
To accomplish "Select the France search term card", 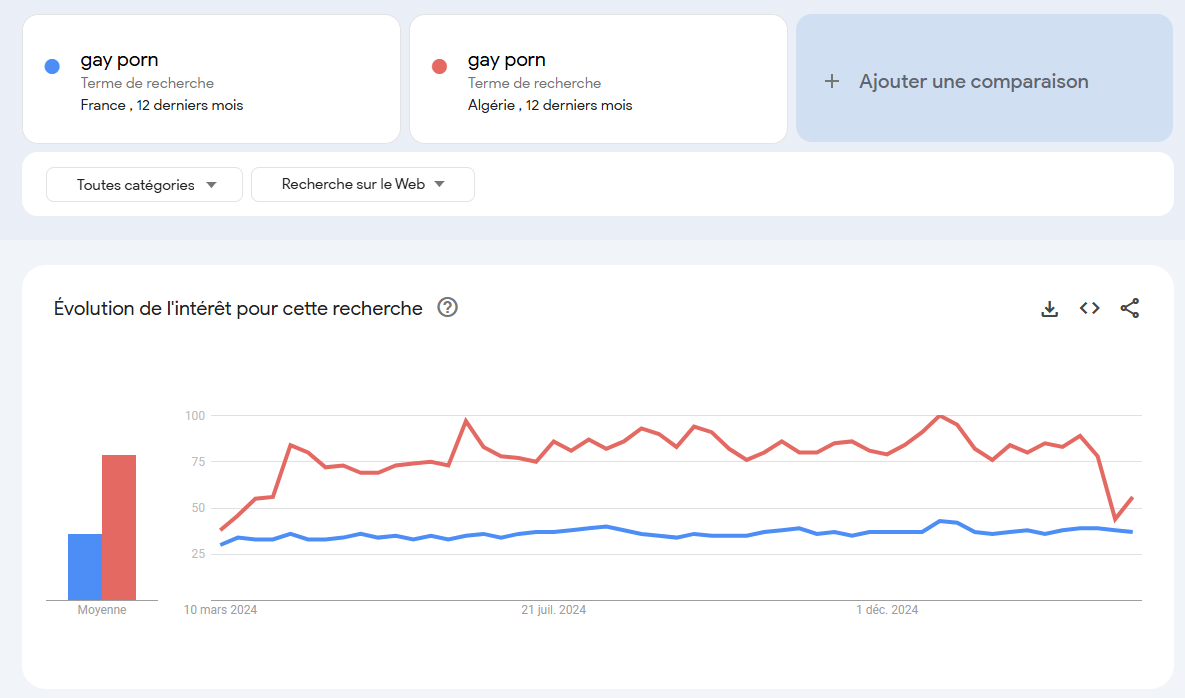I will pyautogui.click(x=212, y=79).
